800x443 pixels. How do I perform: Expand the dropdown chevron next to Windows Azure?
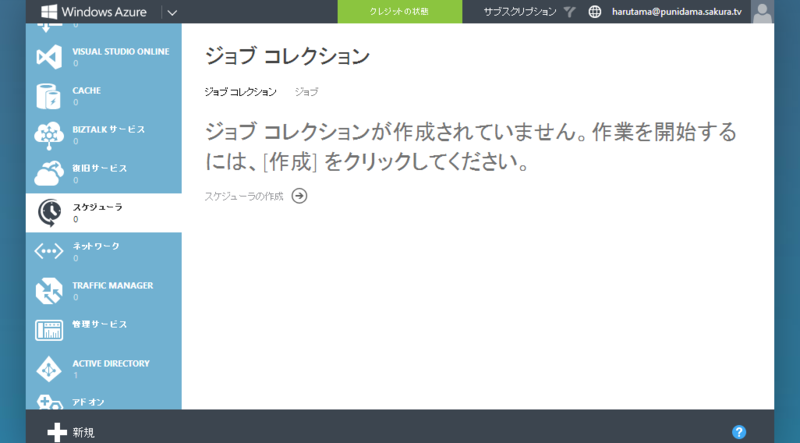tap(172, 13)
